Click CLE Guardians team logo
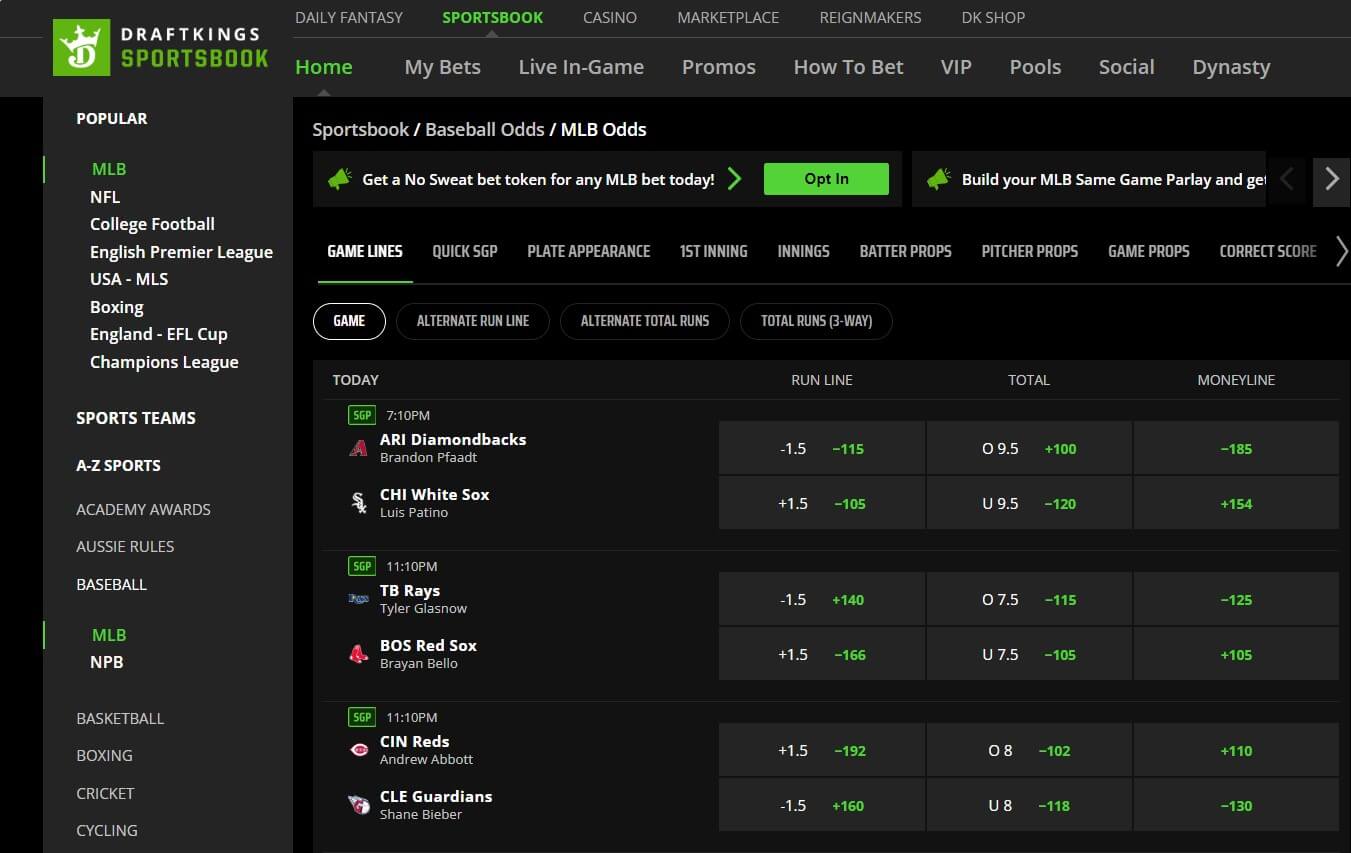 click(359, 805)
